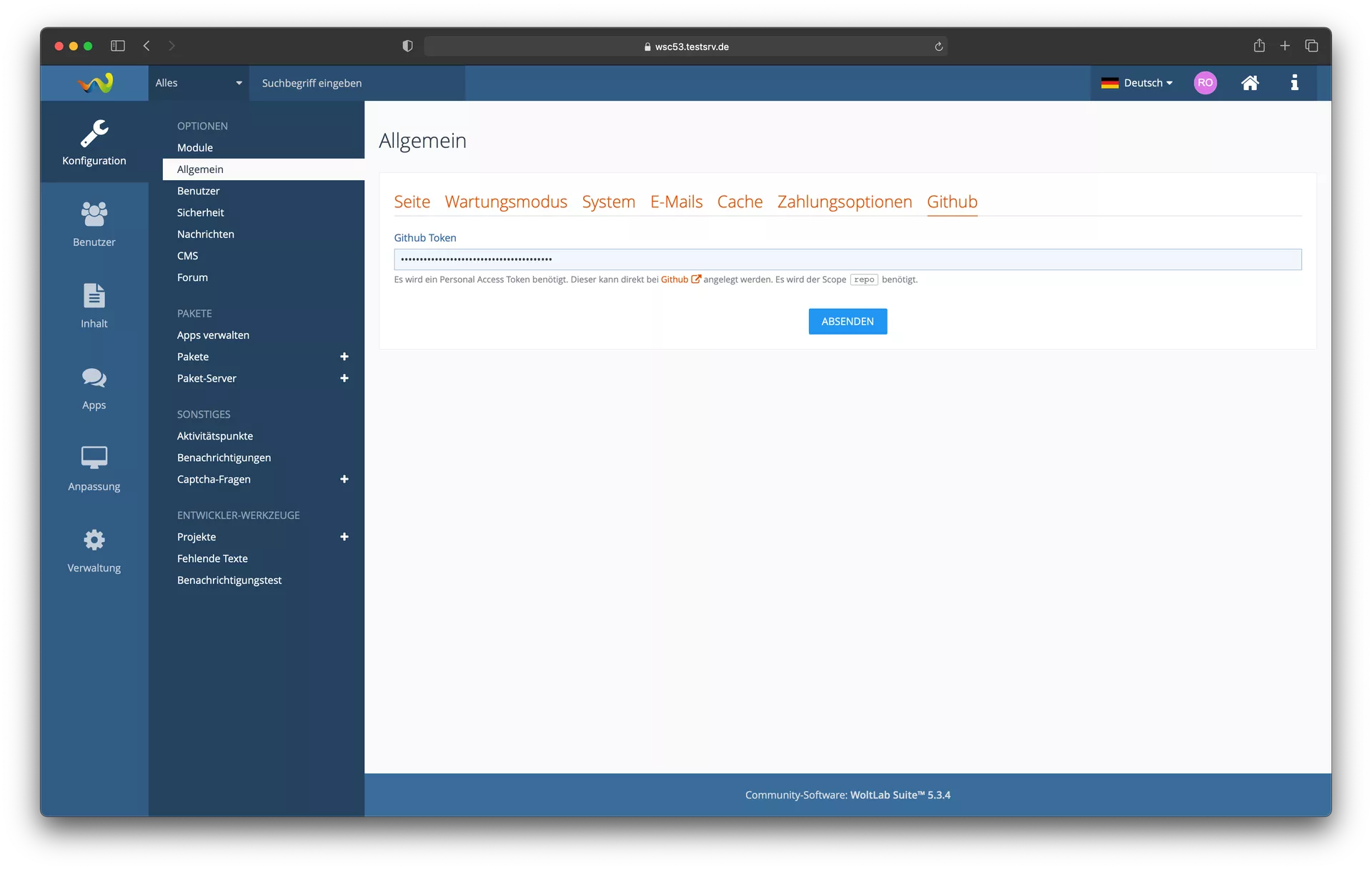Click the home icon in header
1372x870 pixels.
pos(1249,83)
